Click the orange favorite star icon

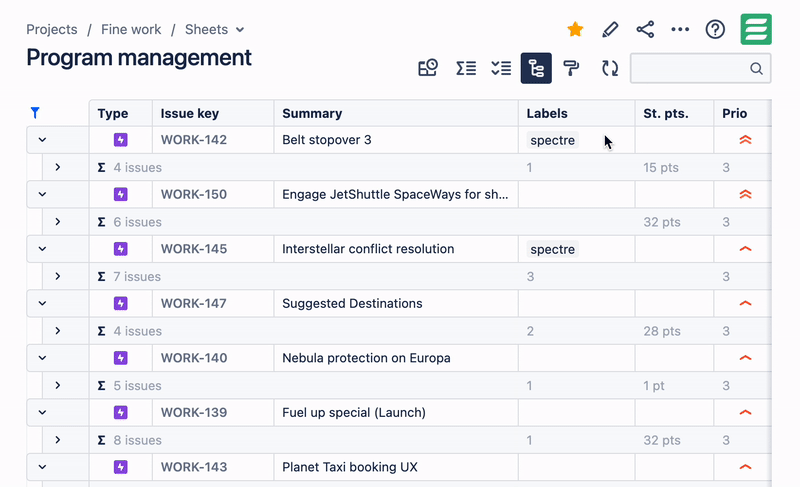click(x=575, y=30)
